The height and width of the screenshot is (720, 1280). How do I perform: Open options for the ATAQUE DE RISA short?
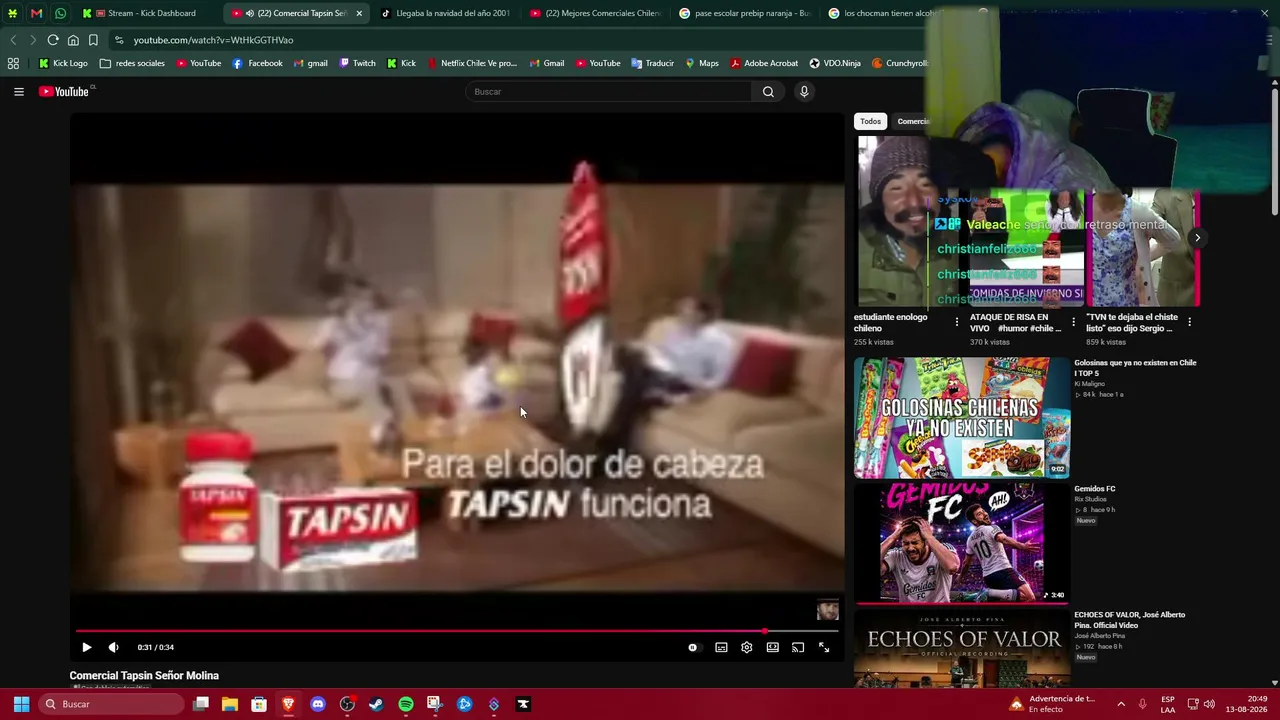click(1074, 322)
